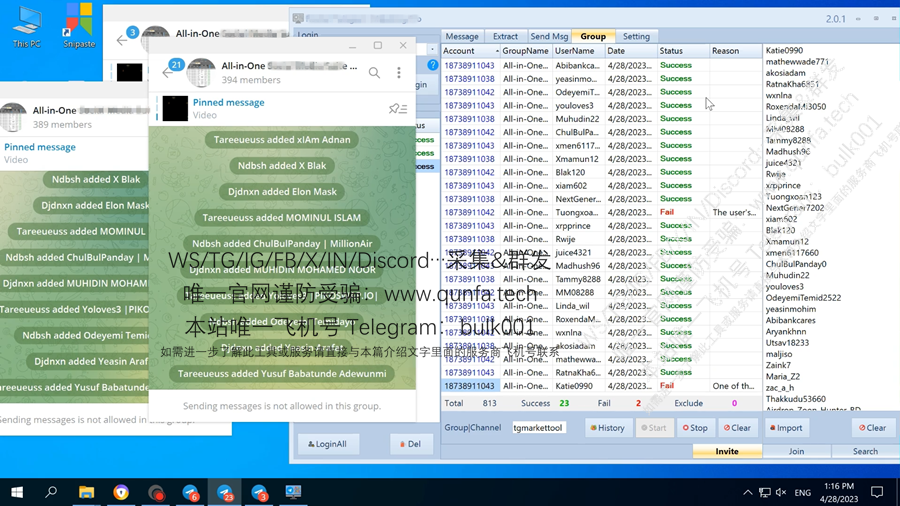The image size is (900, 506).
Task: Go back using front Telegram back arrow
Action: [167, 73]
